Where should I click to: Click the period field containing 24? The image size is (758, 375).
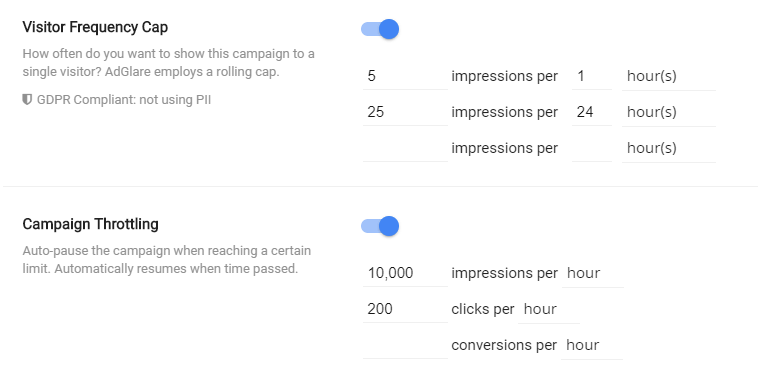(x=592, y=113)
